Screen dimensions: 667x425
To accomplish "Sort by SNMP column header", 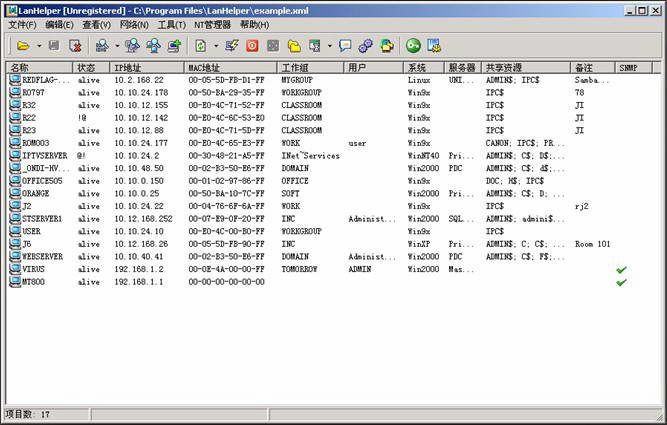I will tap(633, 68).
